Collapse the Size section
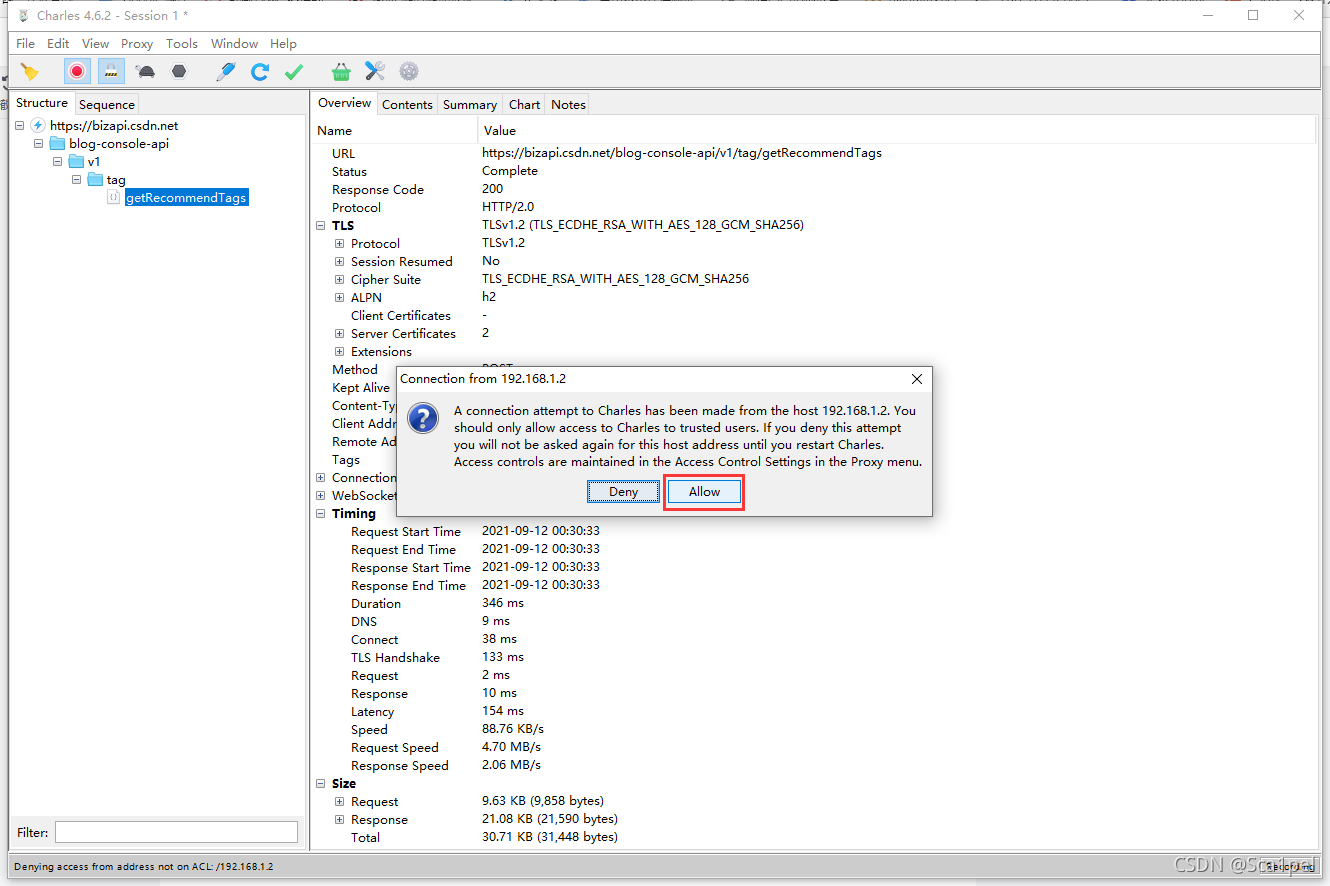 pyautogui.click(x=321, y=784)
